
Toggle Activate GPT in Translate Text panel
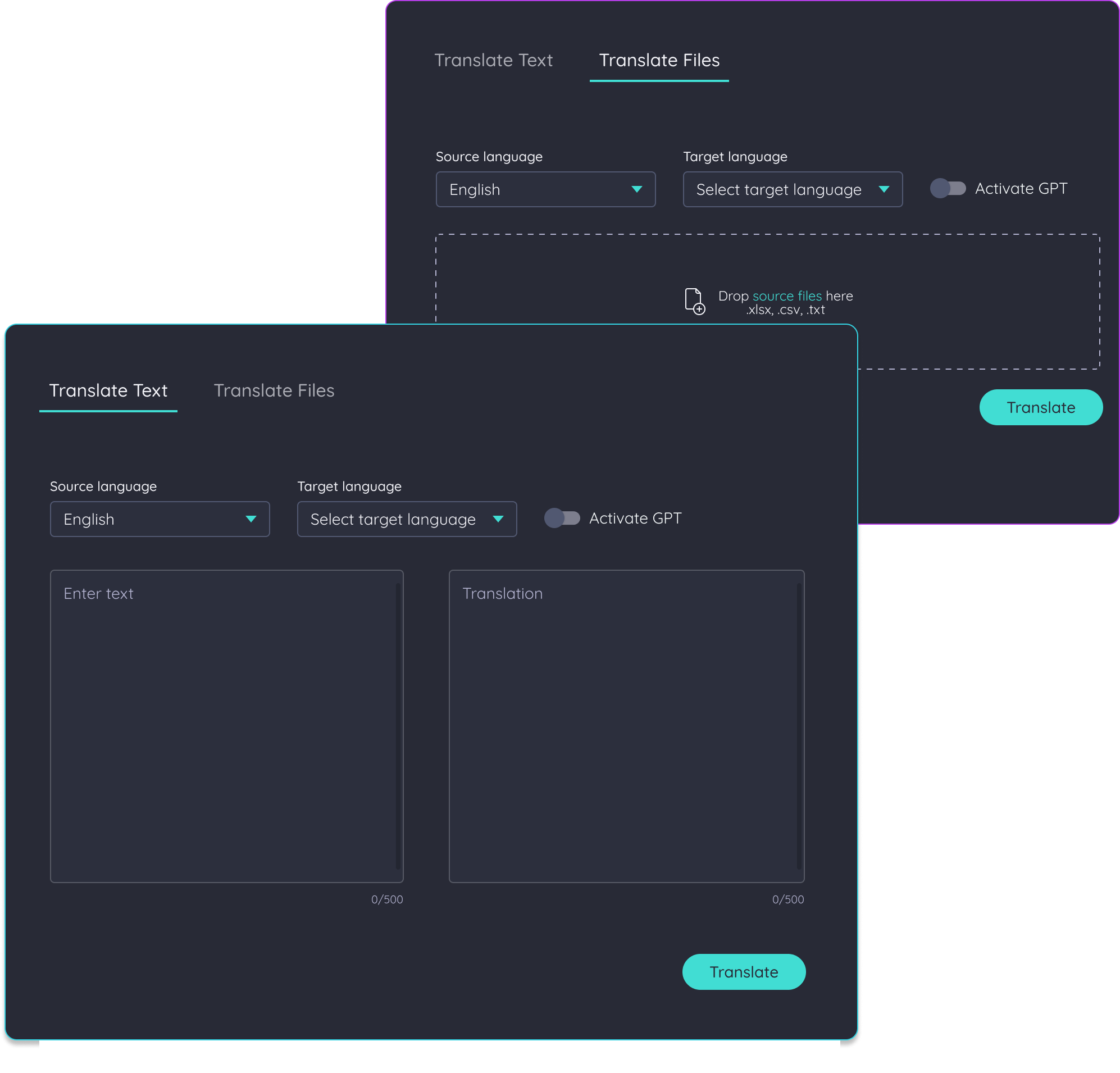click(562, 519)
